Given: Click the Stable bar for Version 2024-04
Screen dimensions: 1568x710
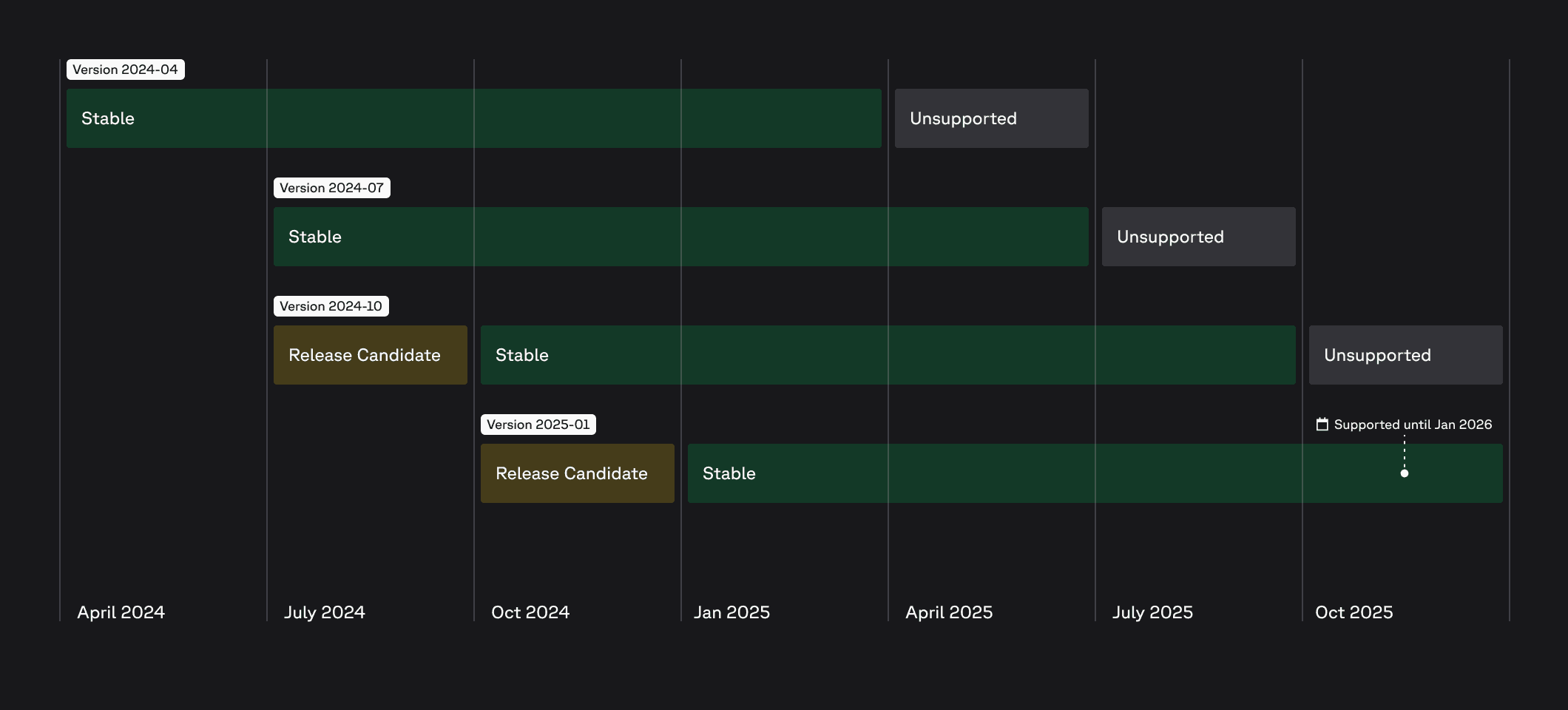Looking at the screenshot, I should tap(473, 118).
